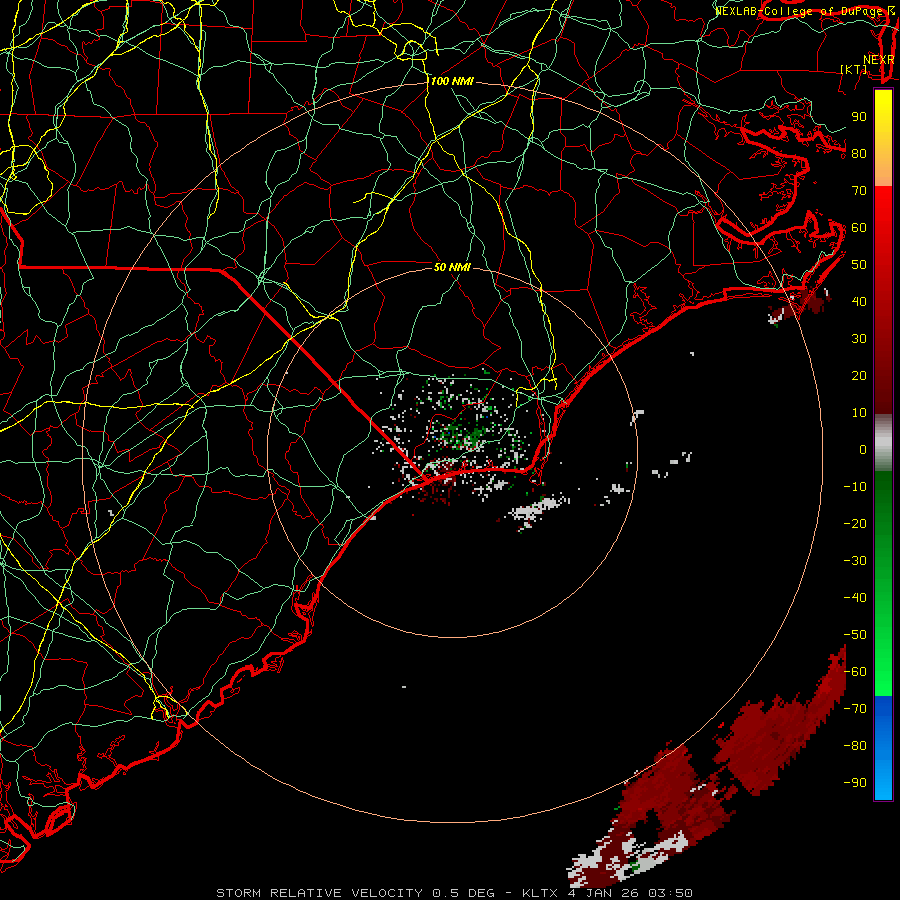Image resolution: width=900 pixels, height=900 pixels.
Task: Click the bottom Storm Relative Velocity caption
Action: coord(455,893)
